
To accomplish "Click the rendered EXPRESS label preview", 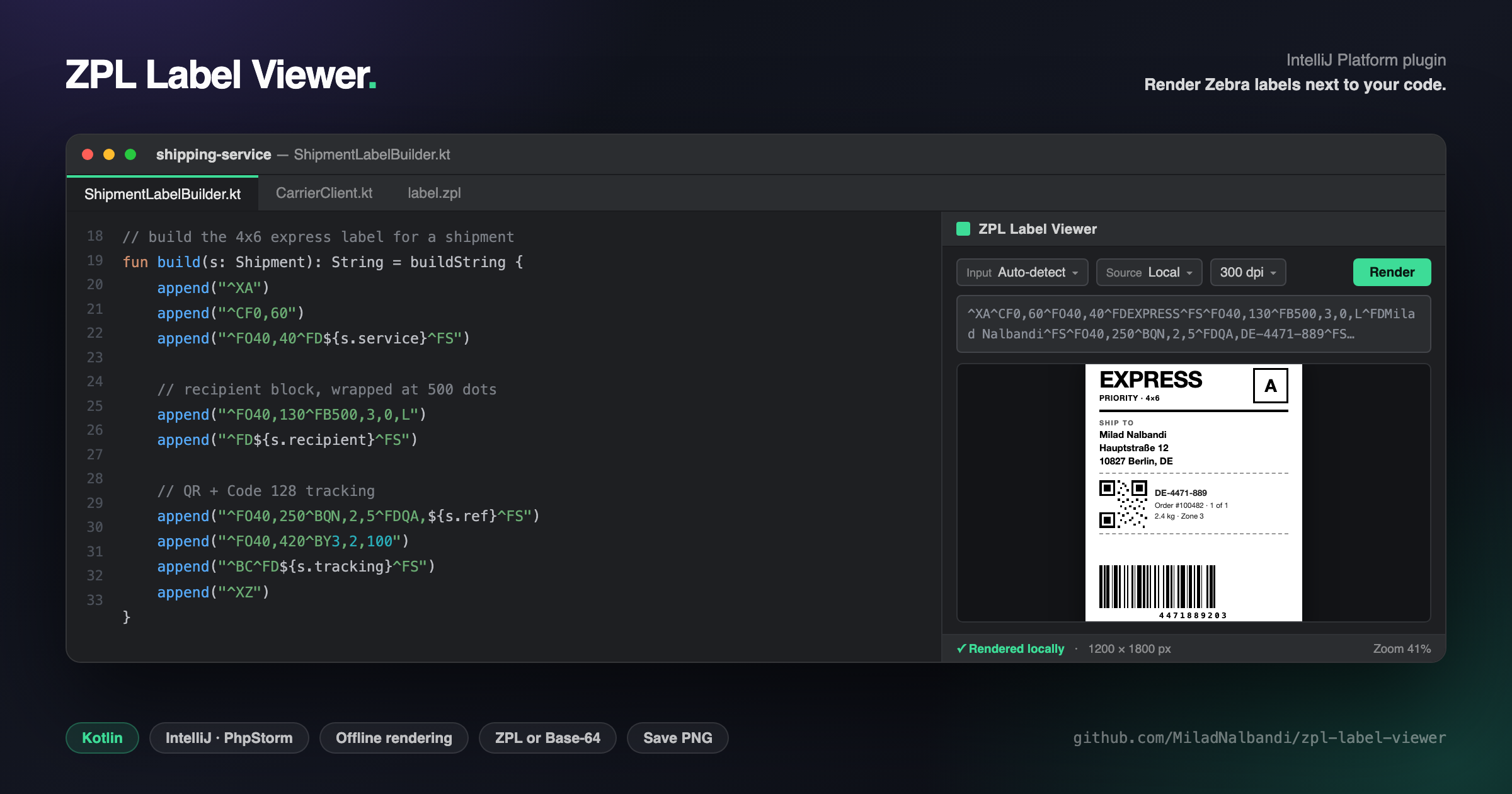I will point(1193,492).
